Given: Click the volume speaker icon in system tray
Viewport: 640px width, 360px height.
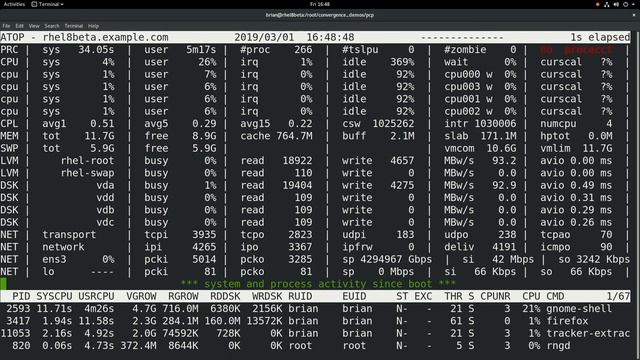Looking at the screenshot, I should (616, 4).
